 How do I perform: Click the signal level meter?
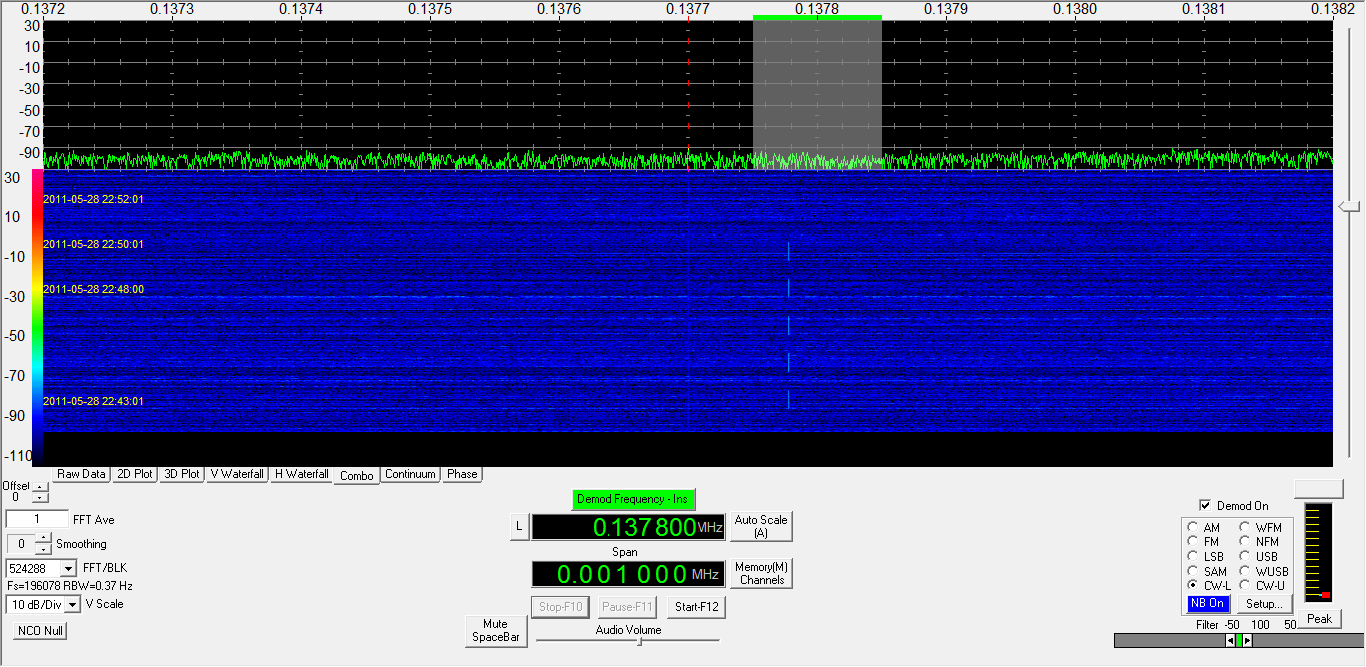1319,552
